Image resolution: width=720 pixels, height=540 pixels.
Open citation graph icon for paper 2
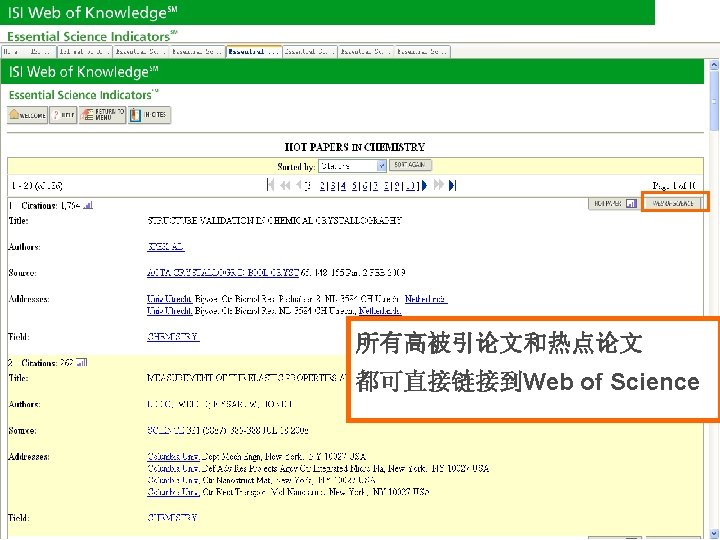[82, 362]
